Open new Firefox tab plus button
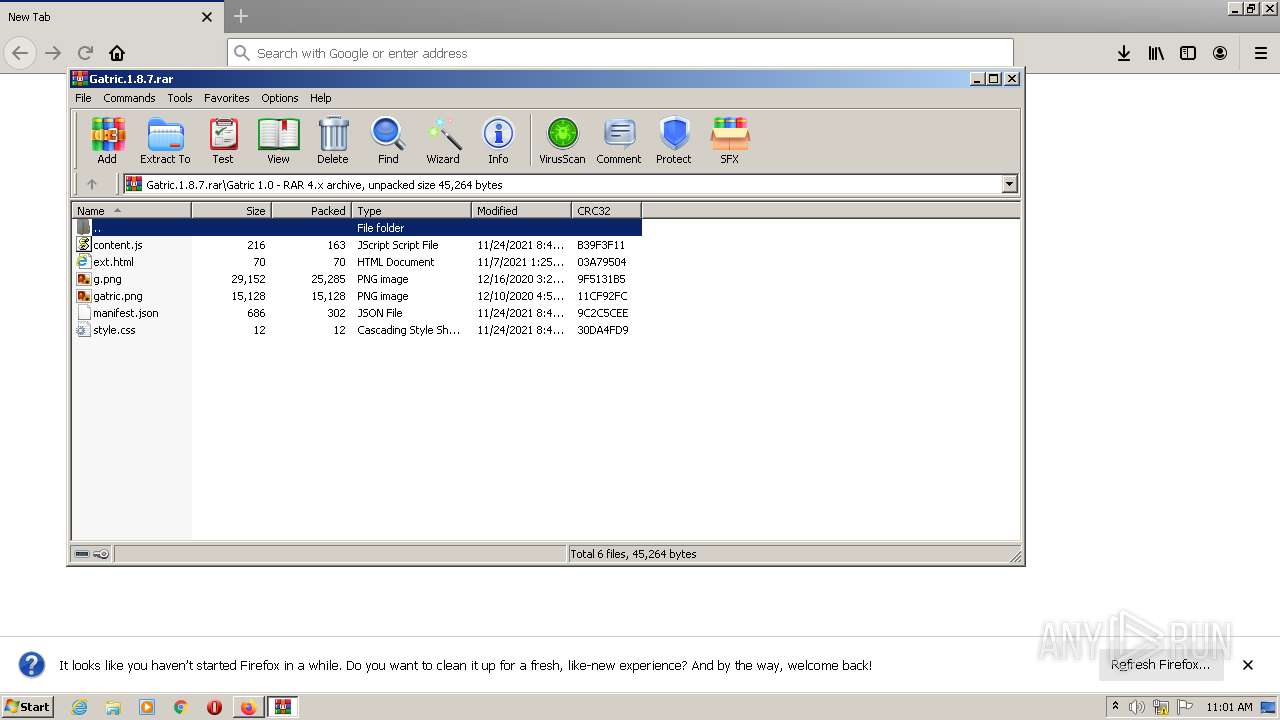The height and width of the screenshot is (720, 1280). coord(241,16)
